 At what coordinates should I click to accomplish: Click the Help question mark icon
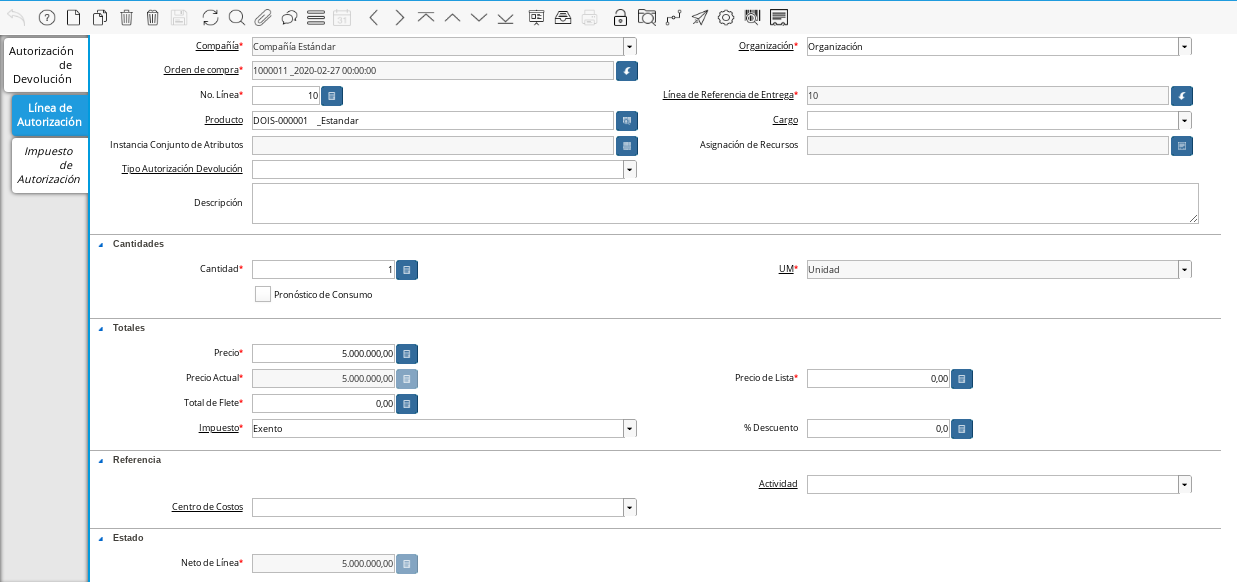pos(46,17)
